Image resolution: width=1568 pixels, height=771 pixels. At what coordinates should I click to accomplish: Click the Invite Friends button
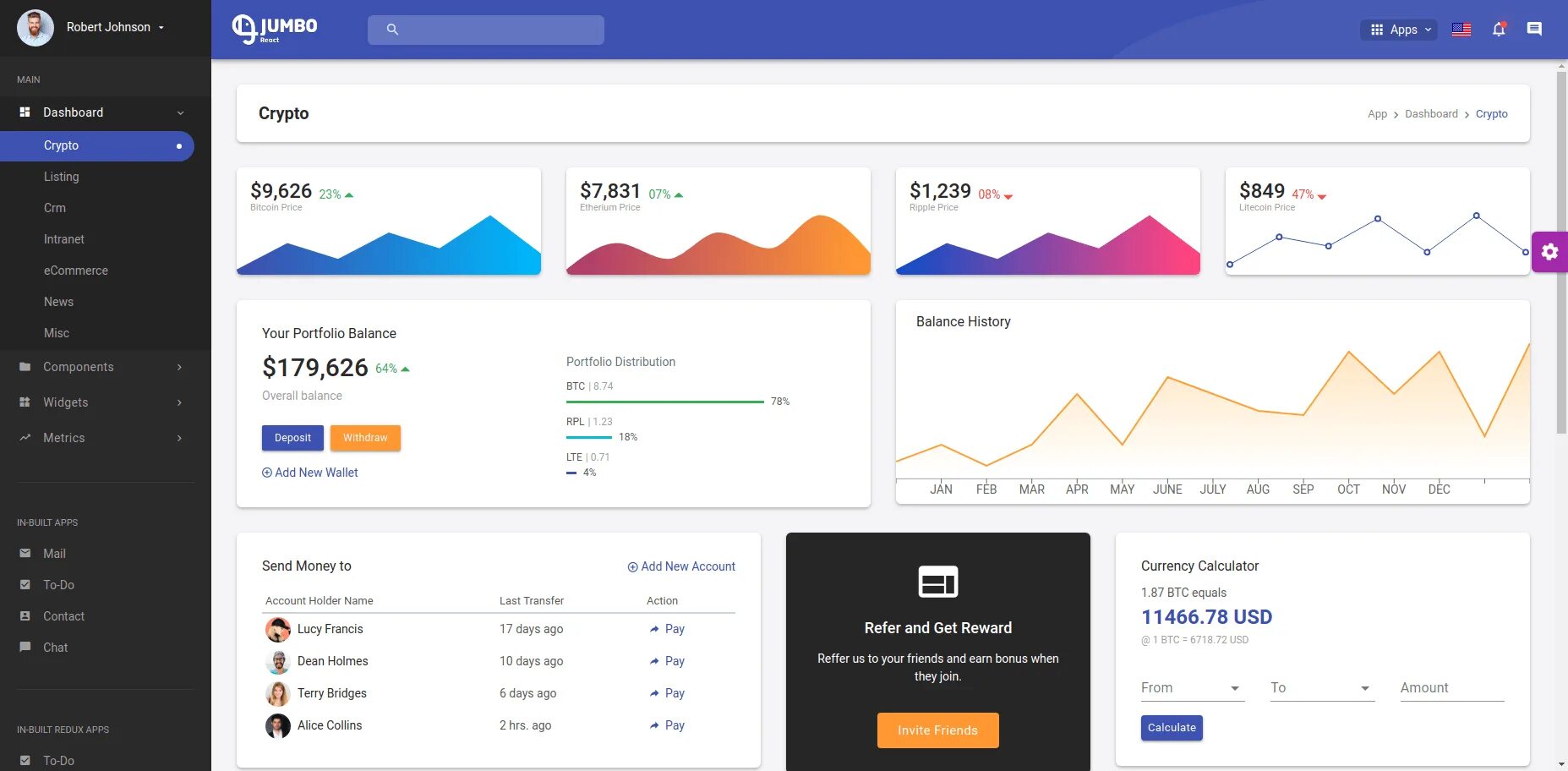937,730
